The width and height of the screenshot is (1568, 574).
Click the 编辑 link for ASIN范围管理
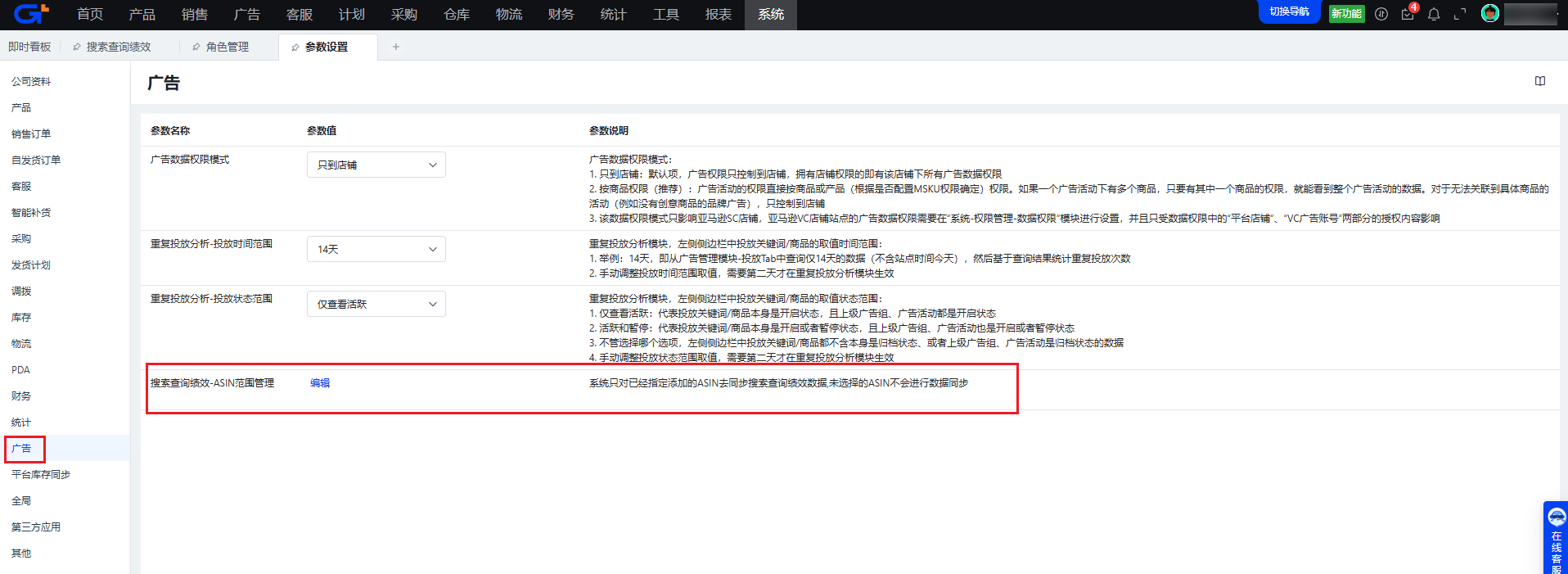[320, 383]
